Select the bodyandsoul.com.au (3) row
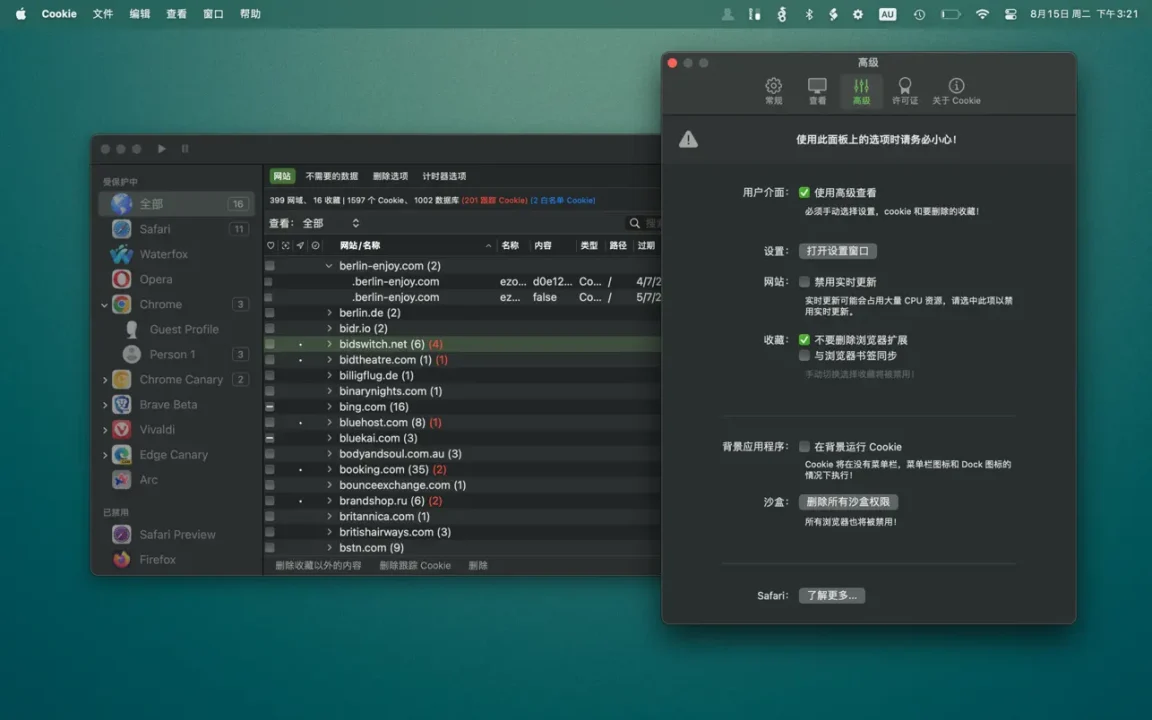The image size is (1152, 720). [463, 454]
